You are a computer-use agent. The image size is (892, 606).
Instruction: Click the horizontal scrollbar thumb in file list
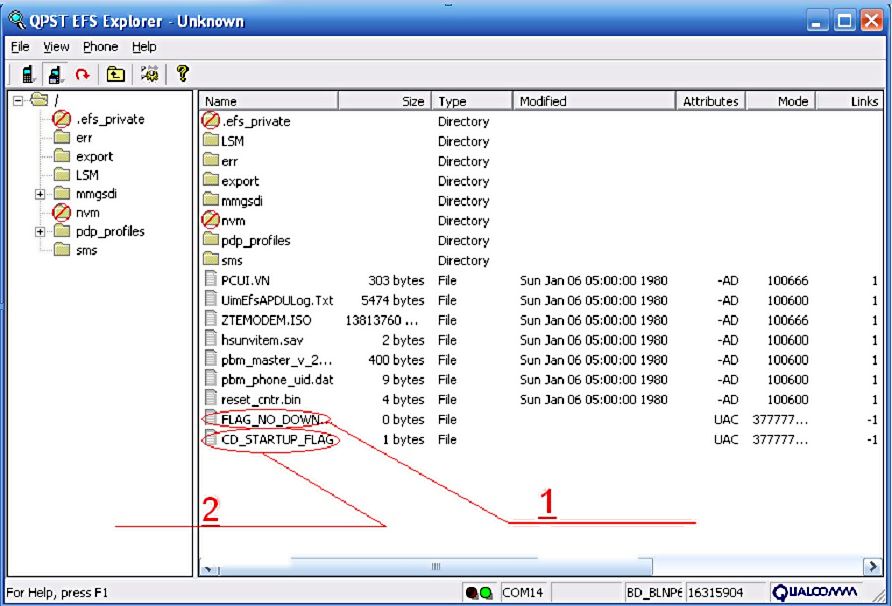coord(436,567)
